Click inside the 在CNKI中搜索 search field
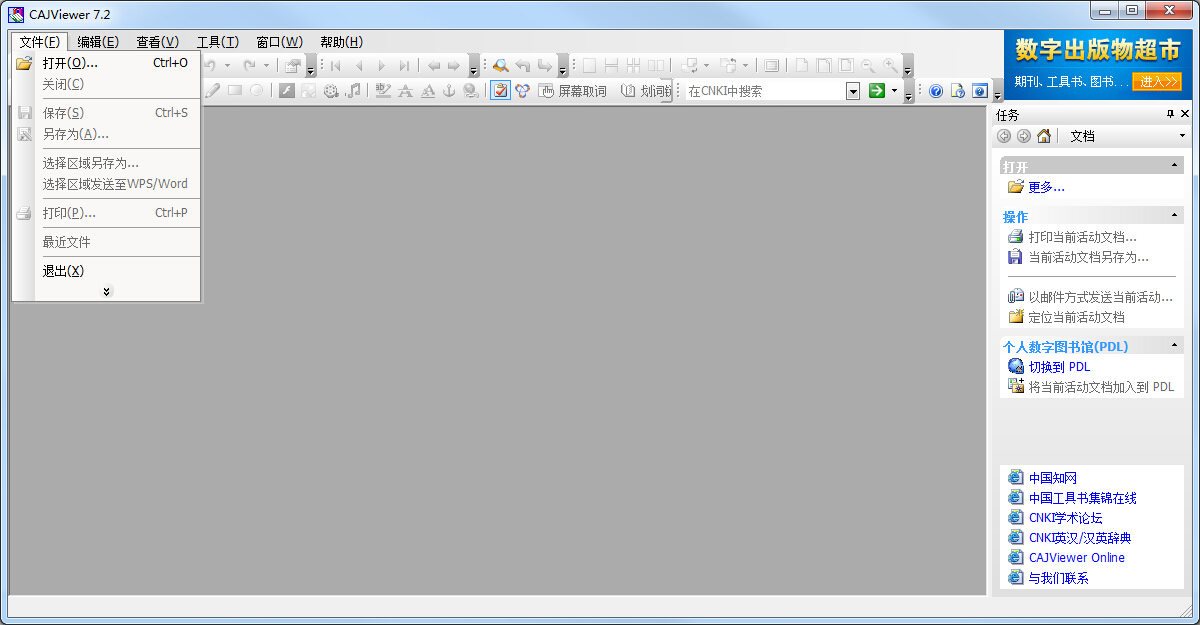Image resolution: width=1200 pixels, height=625 pixels. [x=764, y=91]
